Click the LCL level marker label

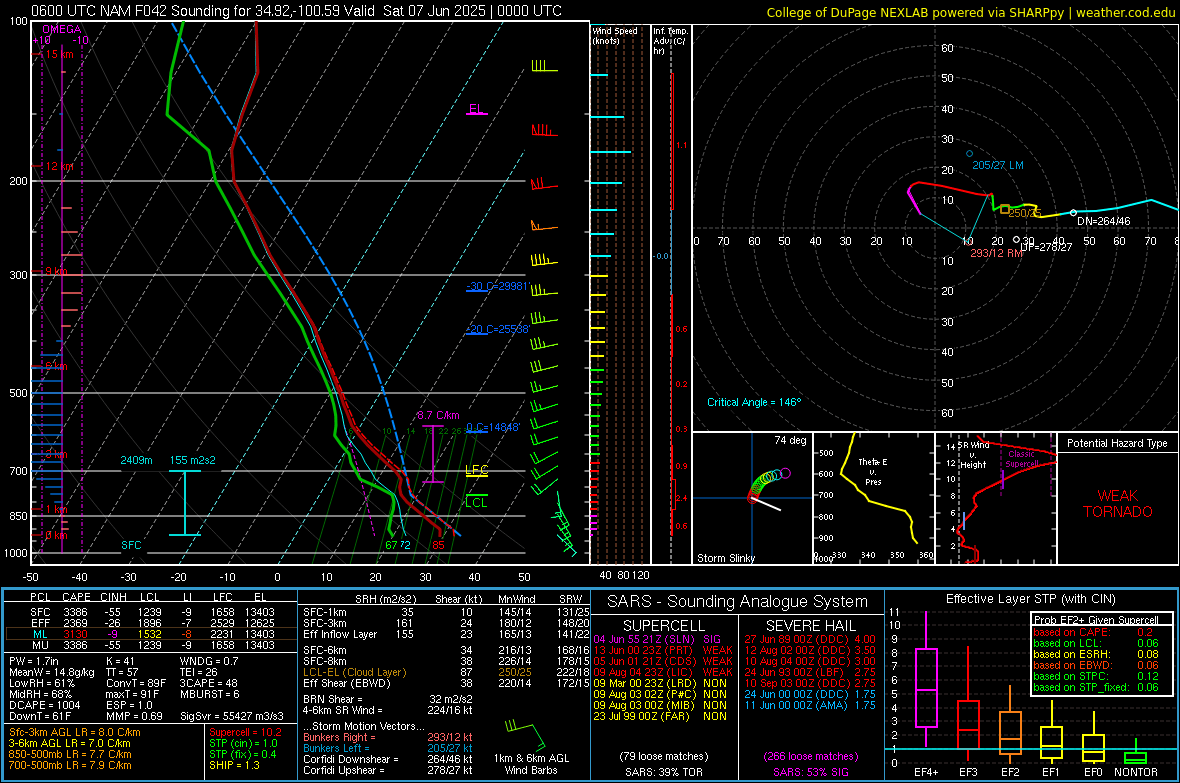(x=476, y=502)
